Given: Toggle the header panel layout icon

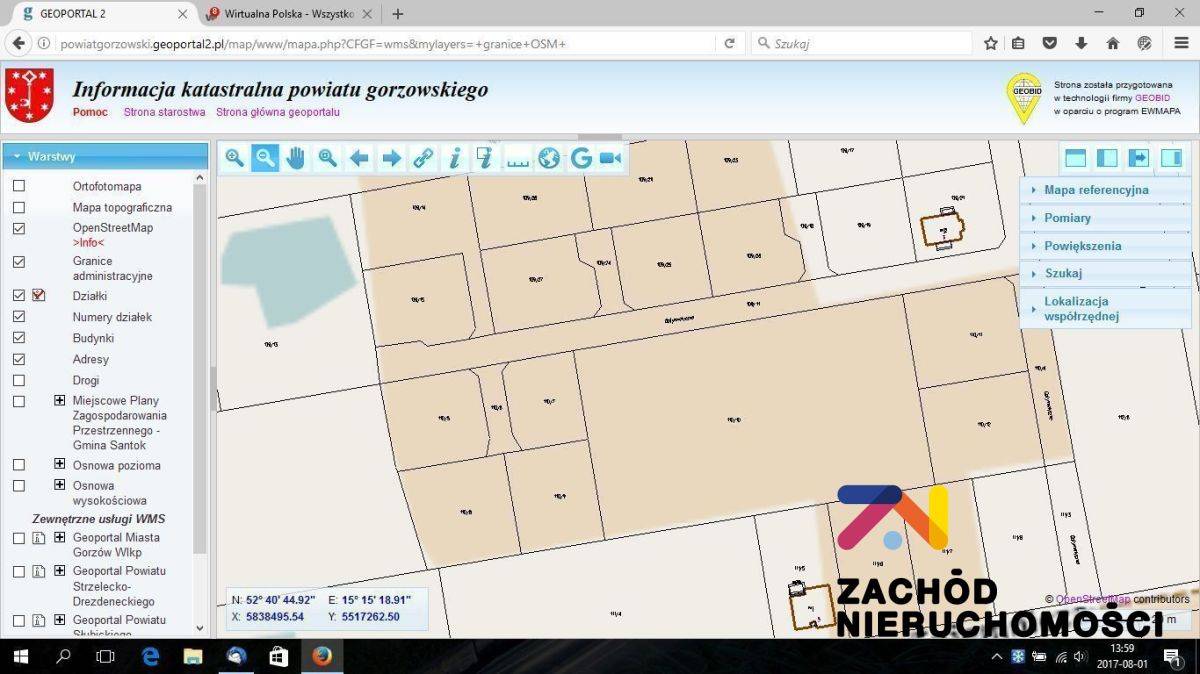Looking at the screenshot, I should coord(1075,158).
